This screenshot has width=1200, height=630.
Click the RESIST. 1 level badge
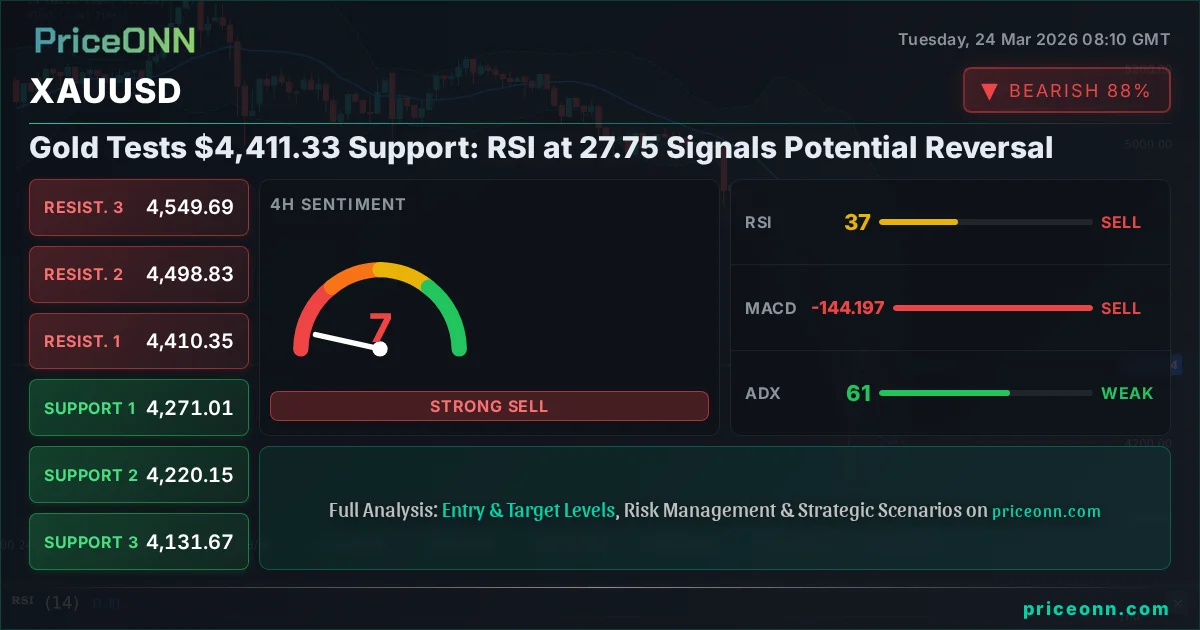pyautogui.click(x=138, y=341)
